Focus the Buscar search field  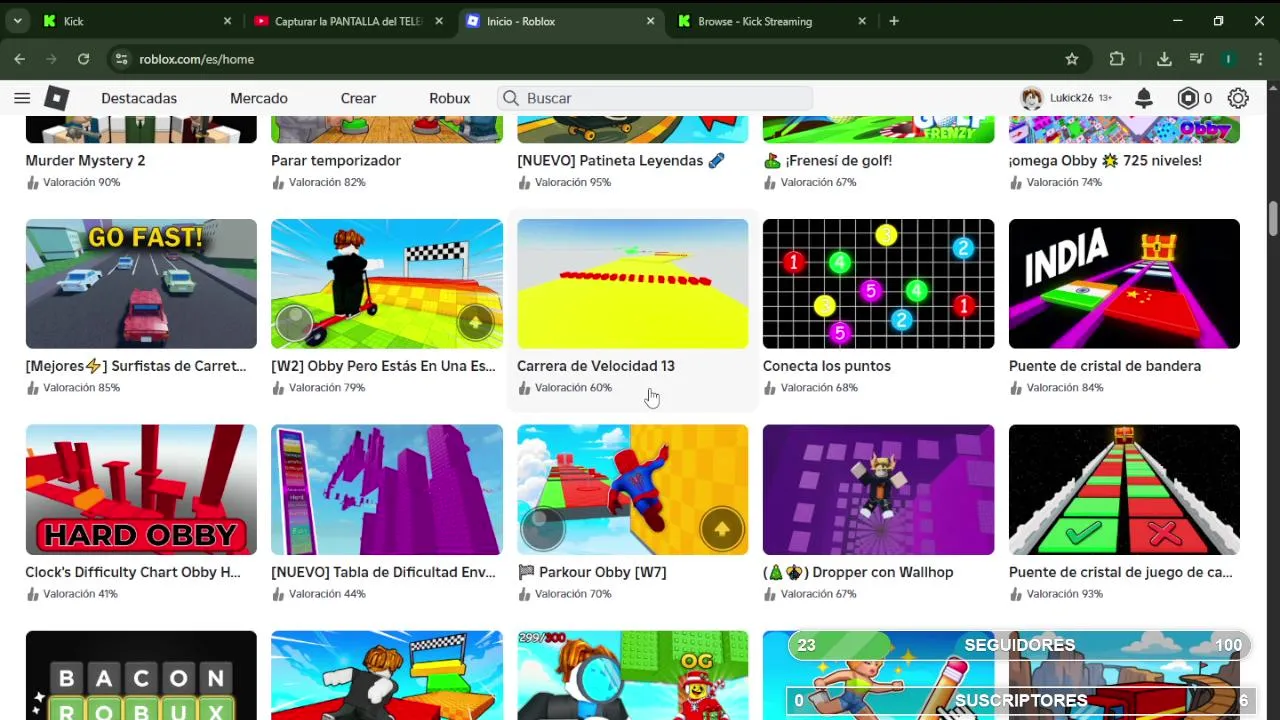pos(655,98)
